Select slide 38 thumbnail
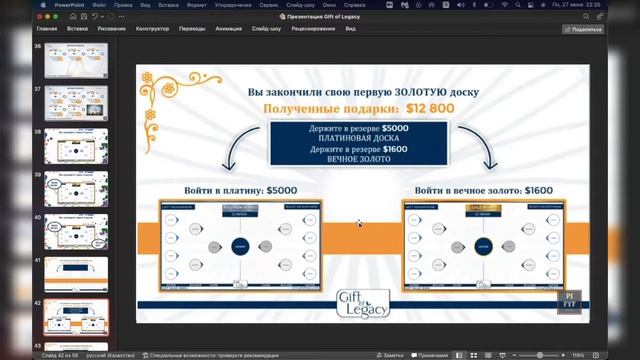Viewport: 640px width, 360px height. point(76,146)
